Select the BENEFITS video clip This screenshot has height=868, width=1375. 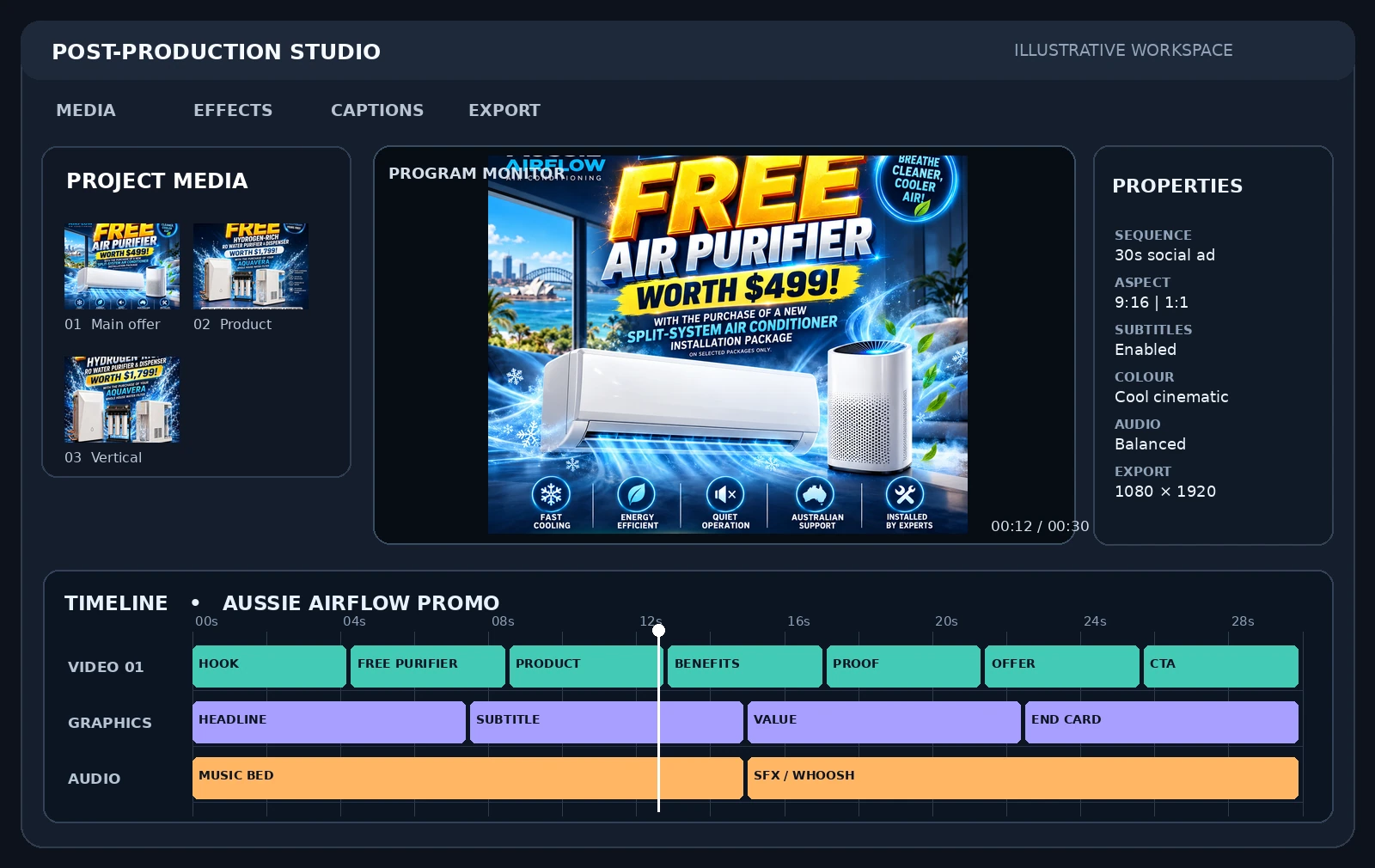(745, 666)
